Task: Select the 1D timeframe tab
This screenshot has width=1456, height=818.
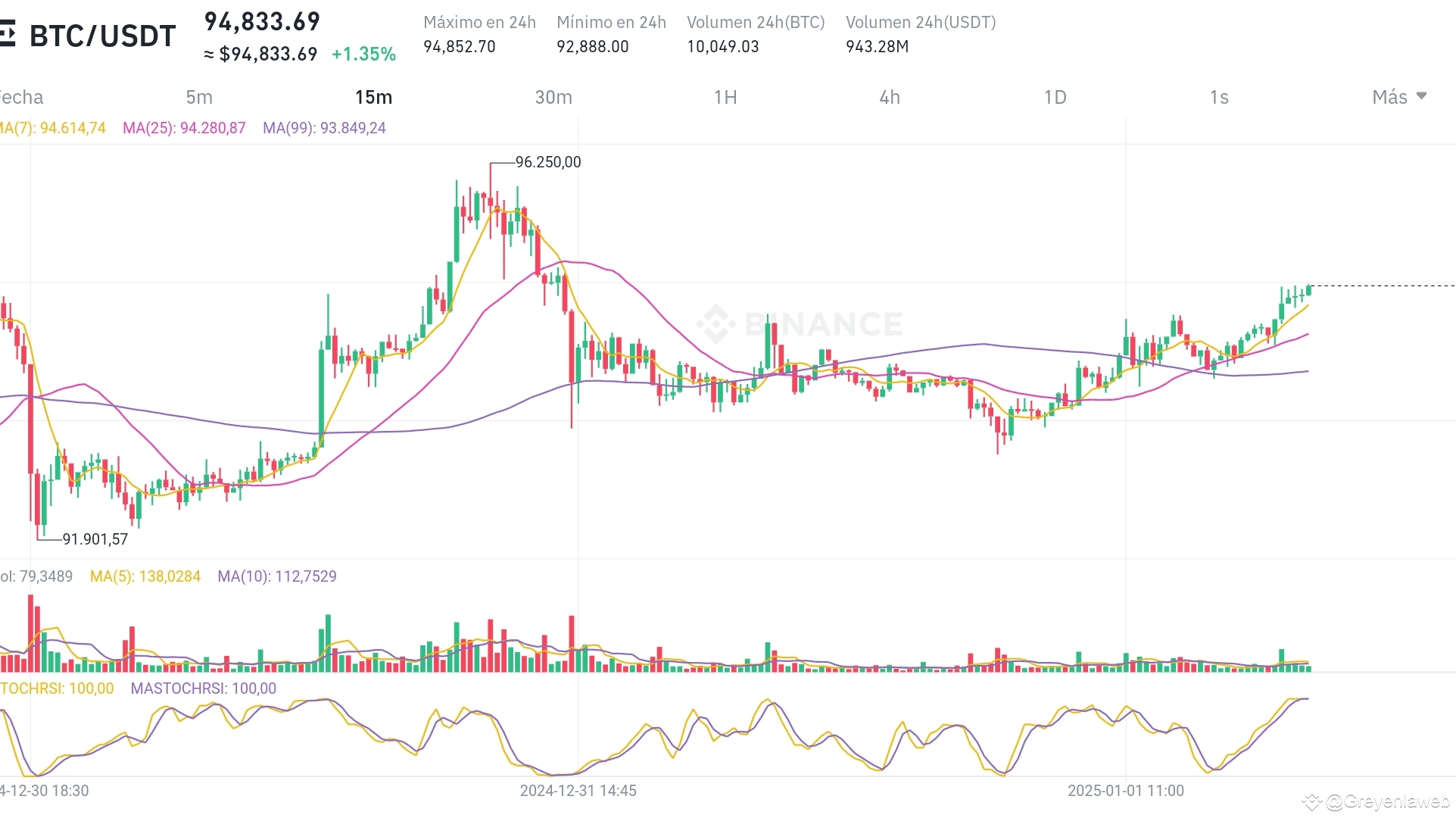Action: 1055,97
